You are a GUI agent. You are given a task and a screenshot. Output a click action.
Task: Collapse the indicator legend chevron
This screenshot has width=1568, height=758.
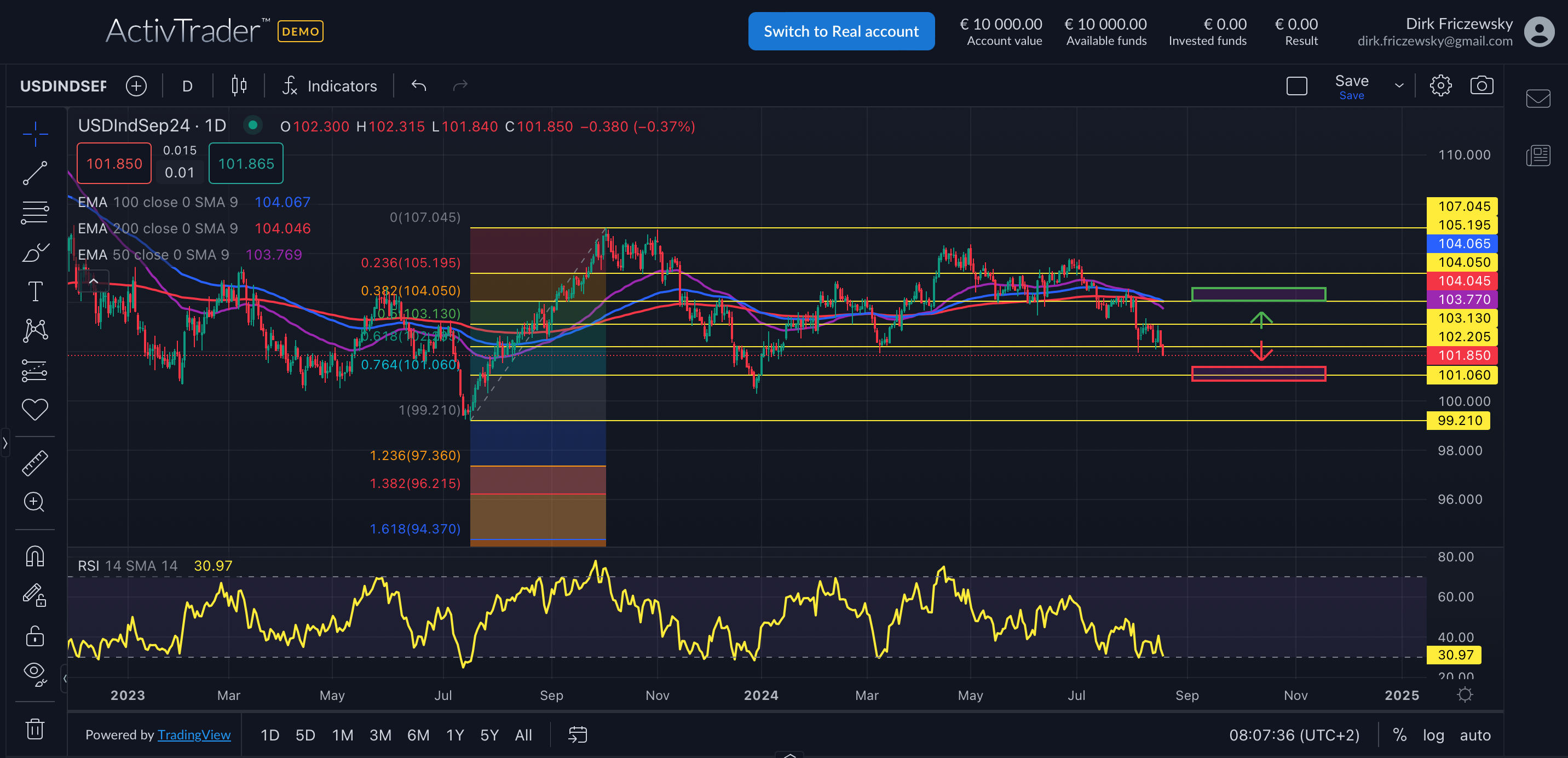[x=93, y=282]
